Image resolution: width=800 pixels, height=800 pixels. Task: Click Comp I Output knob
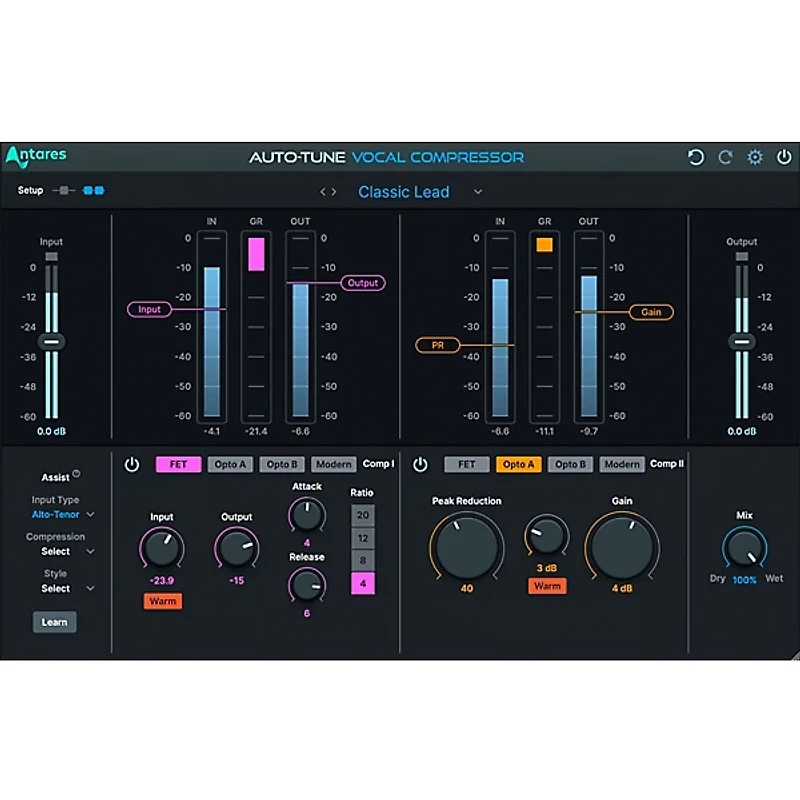[237, 547]
